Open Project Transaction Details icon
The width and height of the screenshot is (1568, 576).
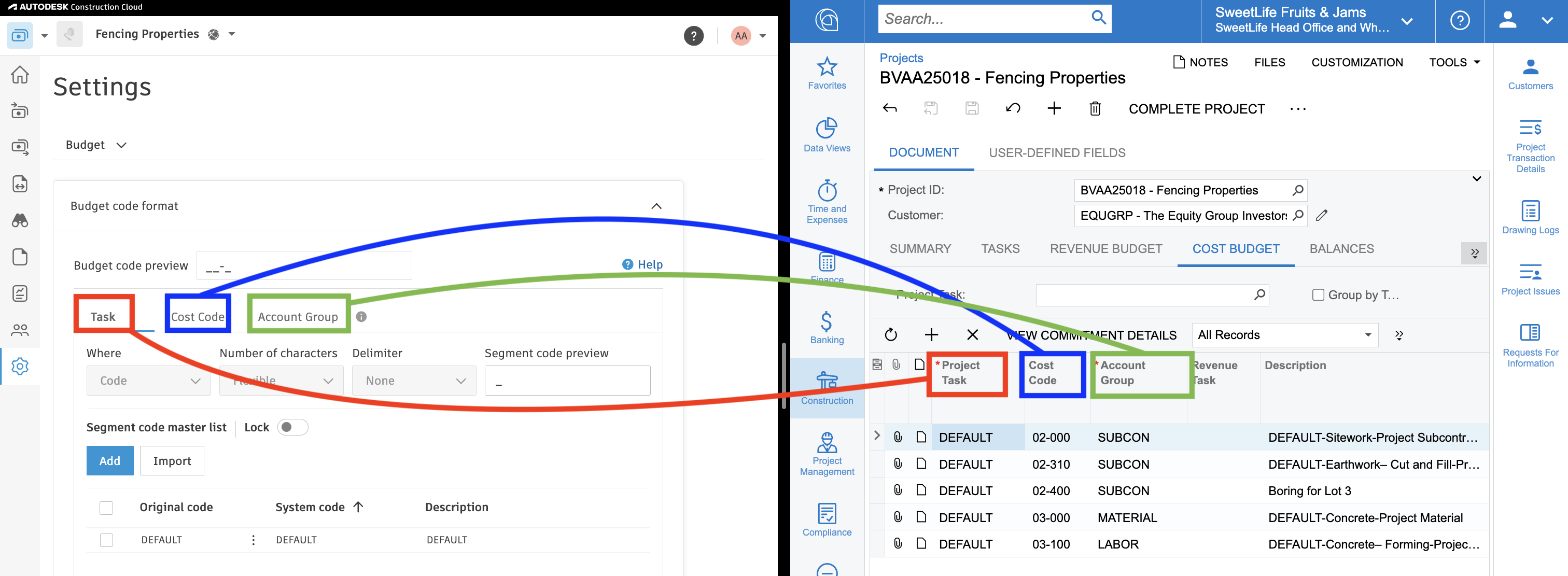click(1530, 129)
